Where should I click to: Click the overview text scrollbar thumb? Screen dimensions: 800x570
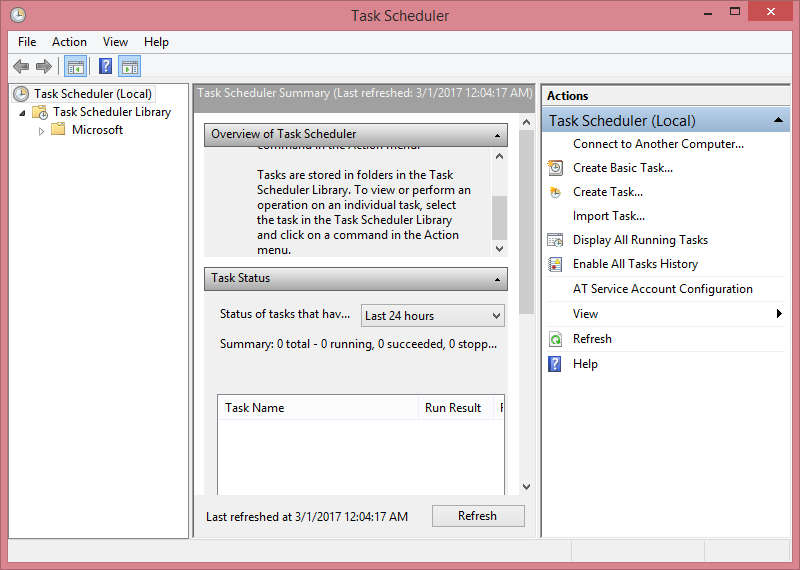tap(499, 217)
